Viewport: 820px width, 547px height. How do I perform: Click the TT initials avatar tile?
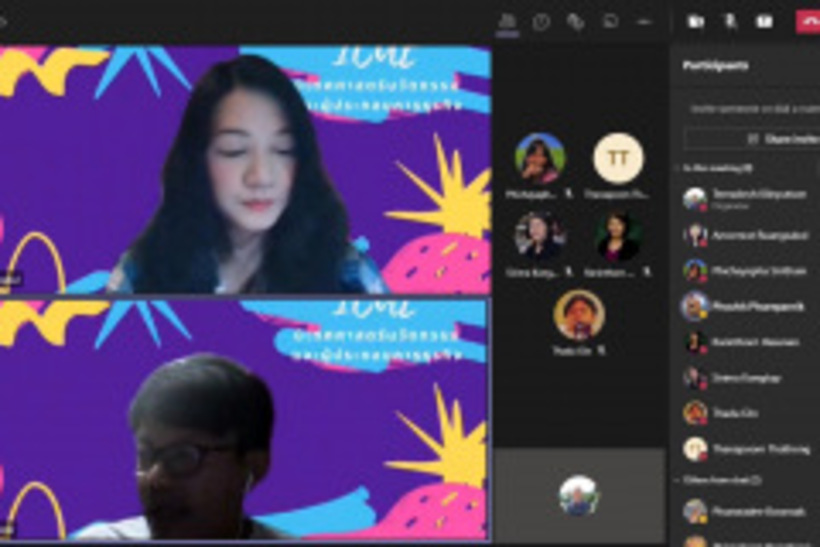[618, 158]
